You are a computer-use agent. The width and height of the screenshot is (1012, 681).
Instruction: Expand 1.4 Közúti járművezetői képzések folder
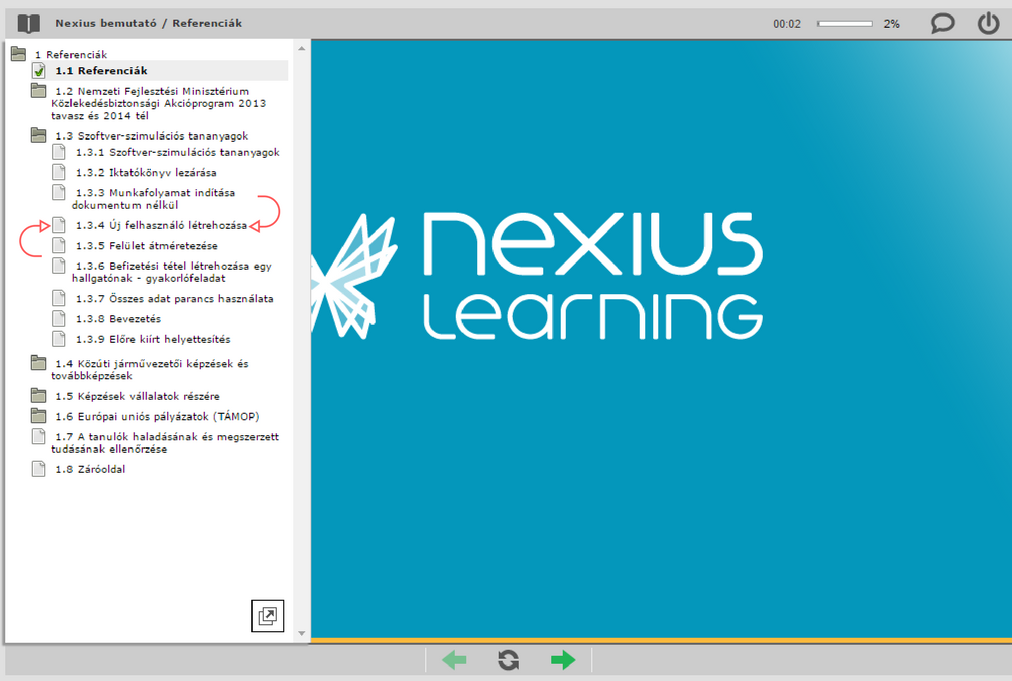(38, 364)
